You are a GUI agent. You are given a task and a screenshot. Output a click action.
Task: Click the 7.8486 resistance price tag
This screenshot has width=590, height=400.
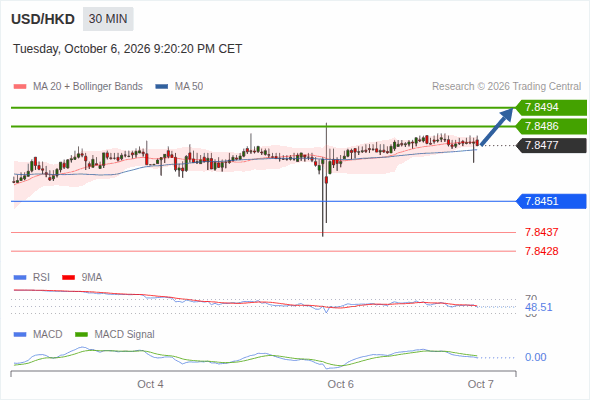coord(551,126)
